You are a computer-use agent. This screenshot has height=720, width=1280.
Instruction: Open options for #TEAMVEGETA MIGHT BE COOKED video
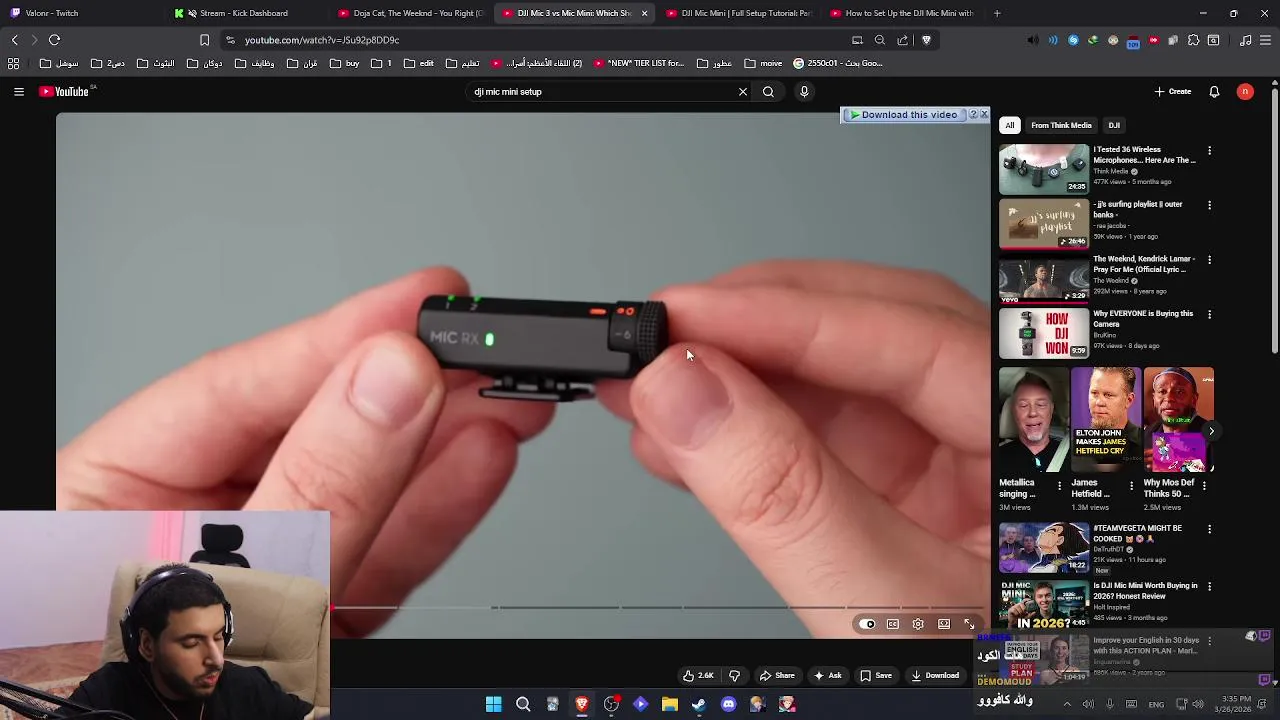click(1210, 529)
